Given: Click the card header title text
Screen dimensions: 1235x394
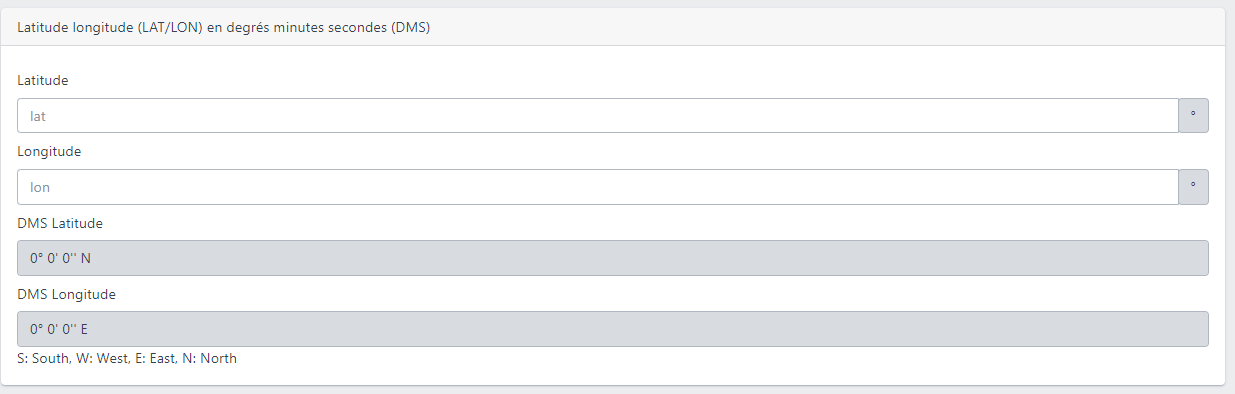Looking at the screenshot, I should pos(223,27).
